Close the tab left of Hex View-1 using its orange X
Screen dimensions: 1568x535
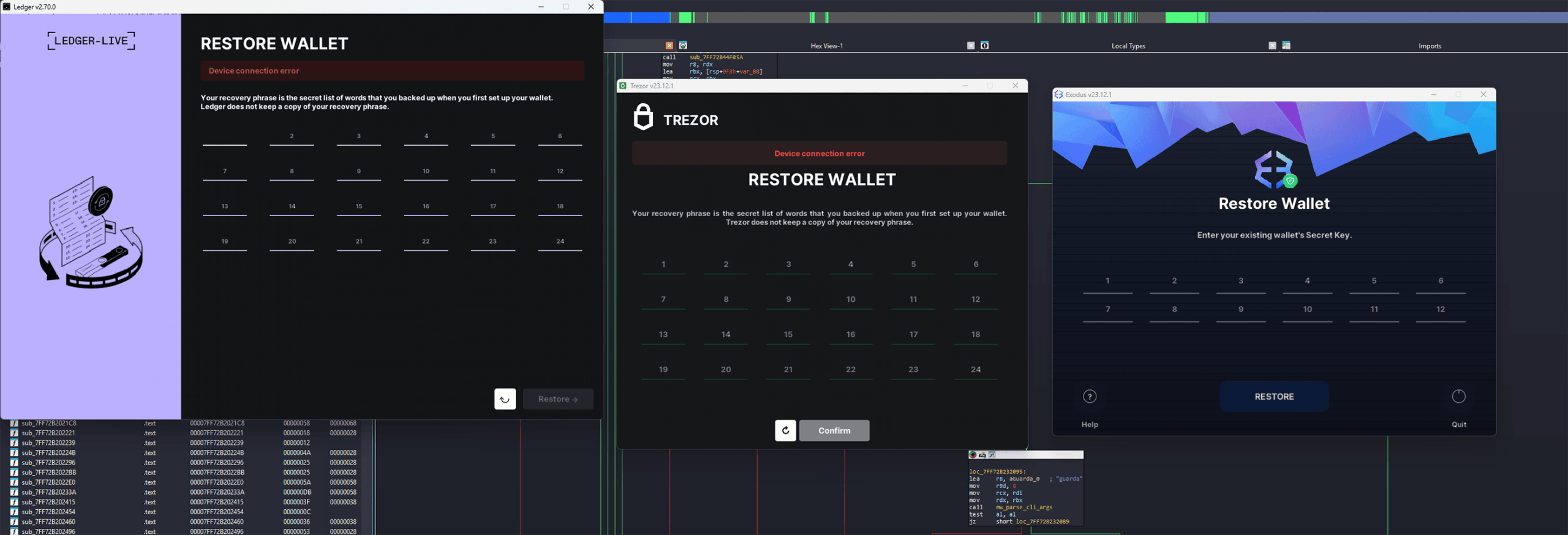[669, 45]
